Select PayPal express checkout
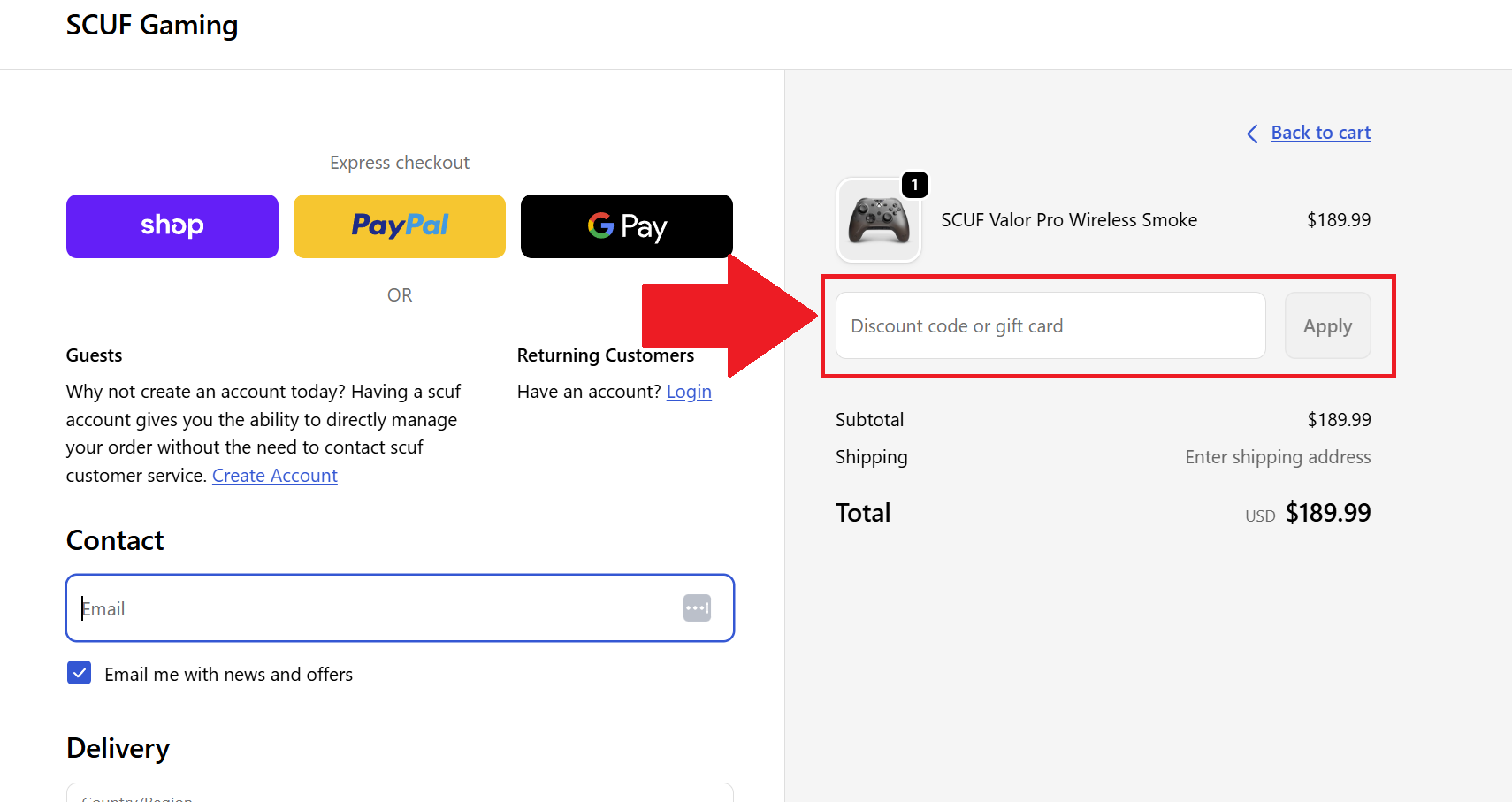The image size is (1512, 802). 399,225
